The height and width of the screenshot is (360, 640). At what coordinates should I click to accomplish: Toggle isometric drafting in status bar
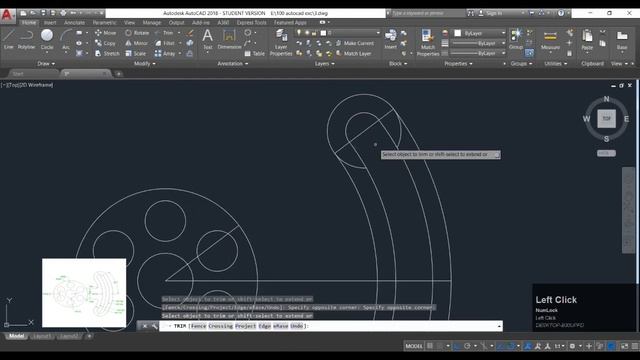pos(484,346)
